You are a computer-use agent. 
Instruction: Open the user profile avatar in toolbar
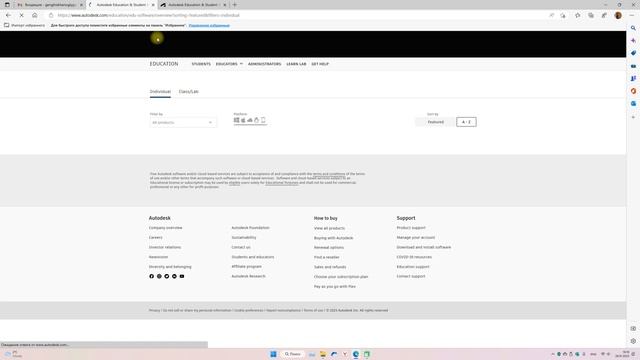tap(618, 15)
